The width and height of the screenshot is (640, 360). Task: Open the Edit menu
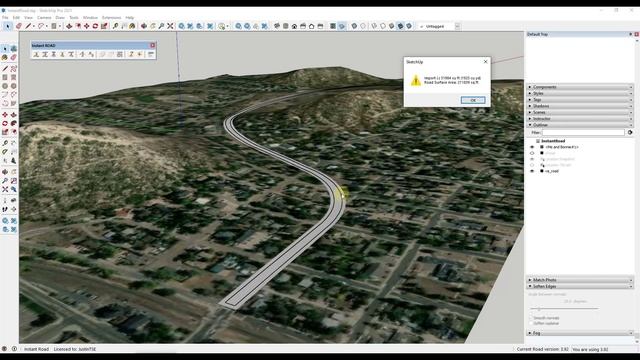tap(16, 18)
